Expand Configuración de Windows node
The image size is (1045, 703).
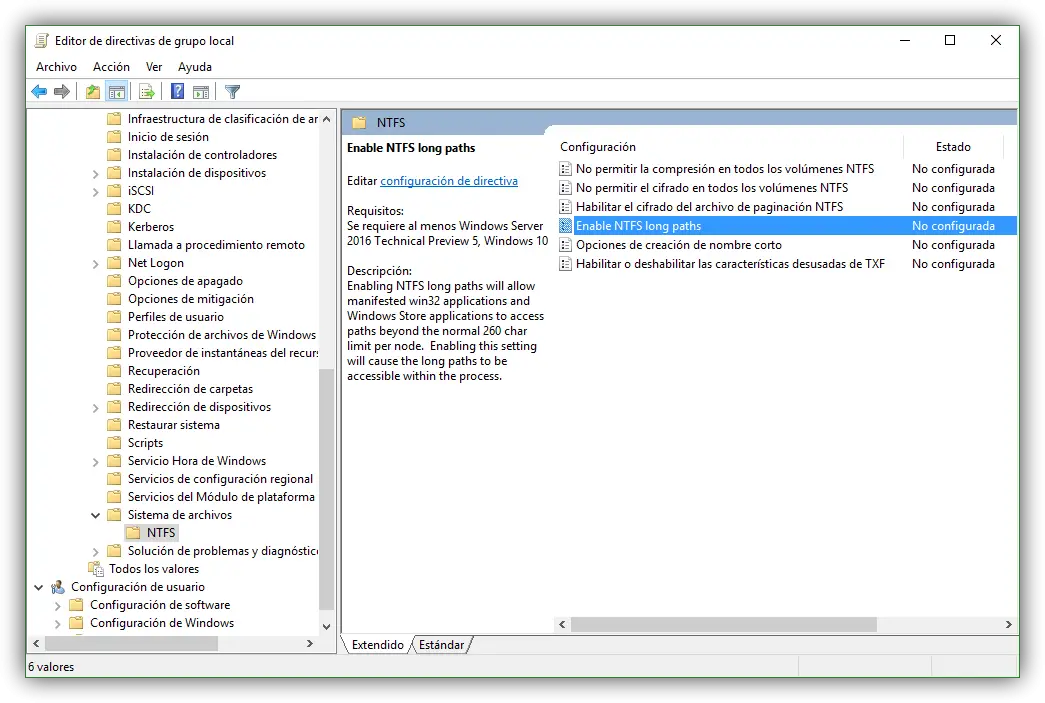coord(57,624)
